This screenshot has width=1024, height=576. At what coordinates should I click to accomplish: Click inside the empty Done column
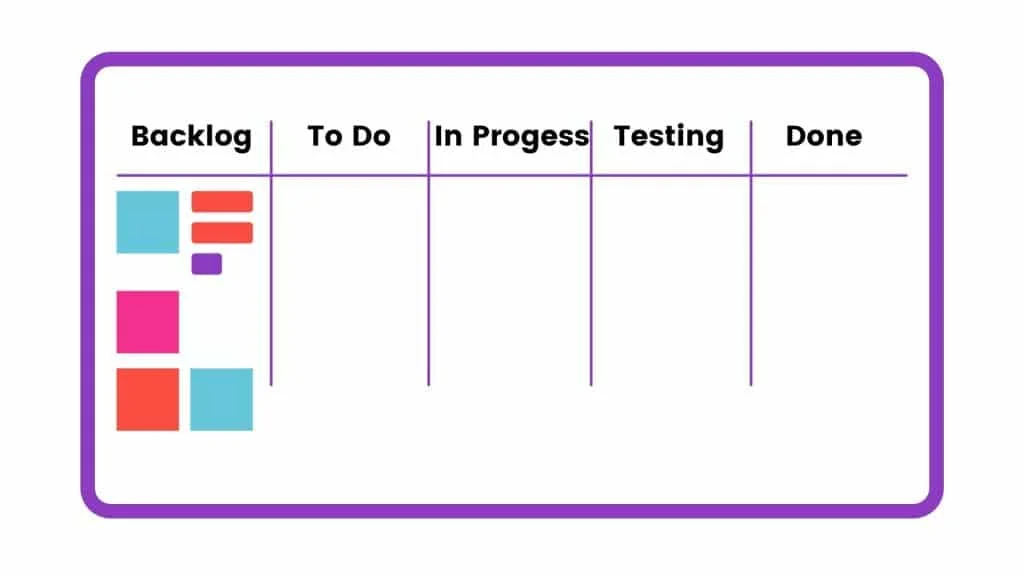click(828, 280)
